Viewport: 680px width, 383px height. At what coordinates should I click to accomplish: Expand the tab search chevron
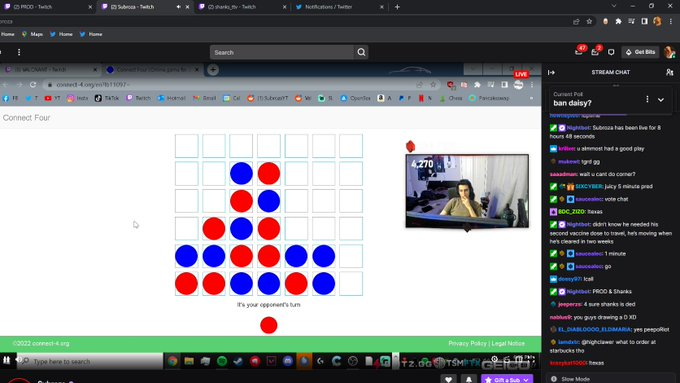614,6
